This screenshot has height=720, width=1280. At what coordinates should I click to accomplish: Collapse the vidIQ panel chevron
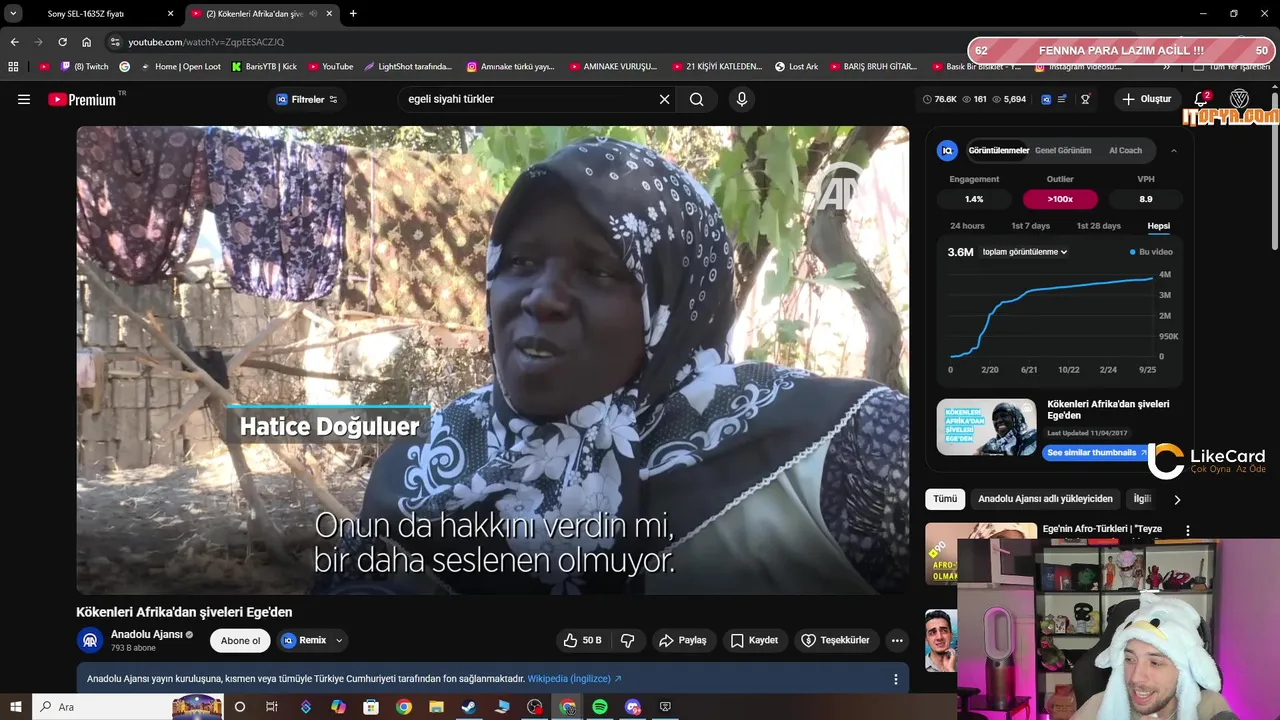click(x=1174, y=151)
